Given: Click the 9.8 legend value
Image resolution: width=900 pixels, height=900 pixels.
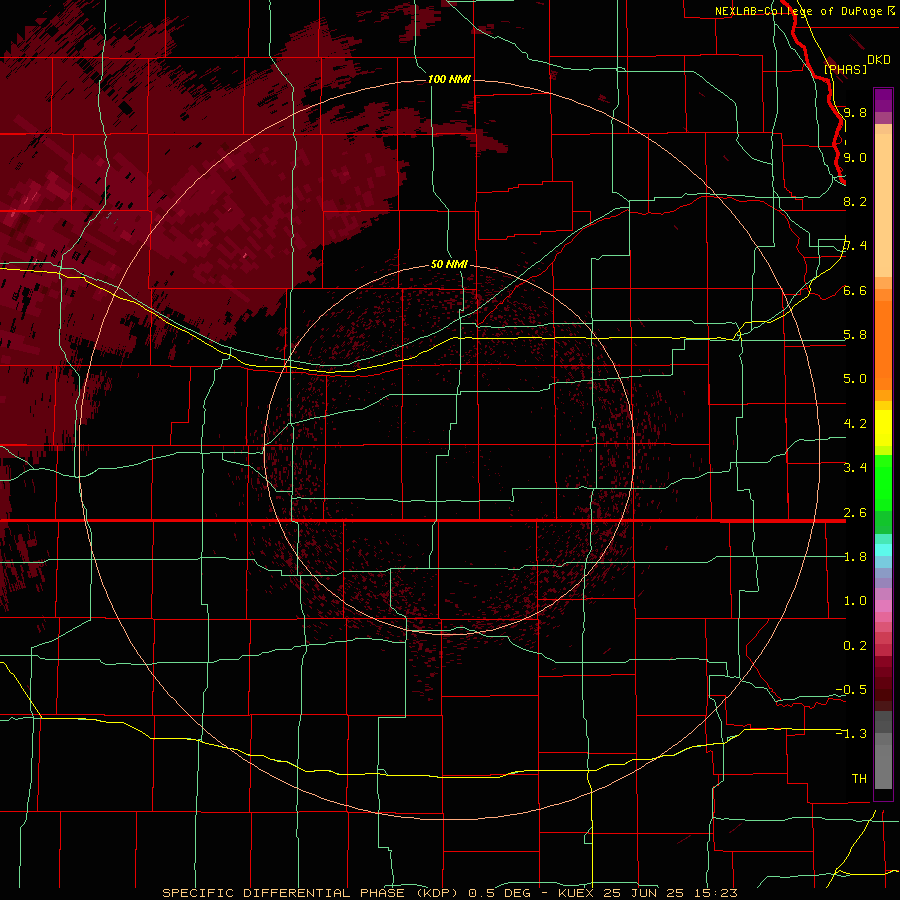Looking at the screenshot, I should click(855, 112).
